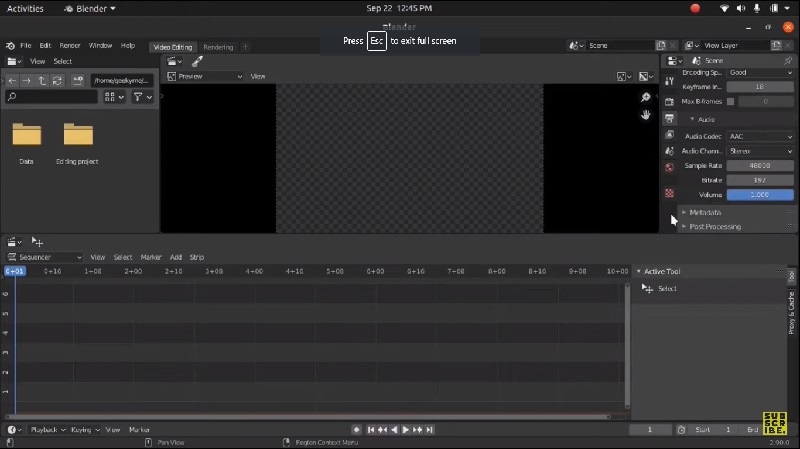Screen dimensions: 800x449
Task: Switch to Video Editing workspace tab
Action: (172, 47)
